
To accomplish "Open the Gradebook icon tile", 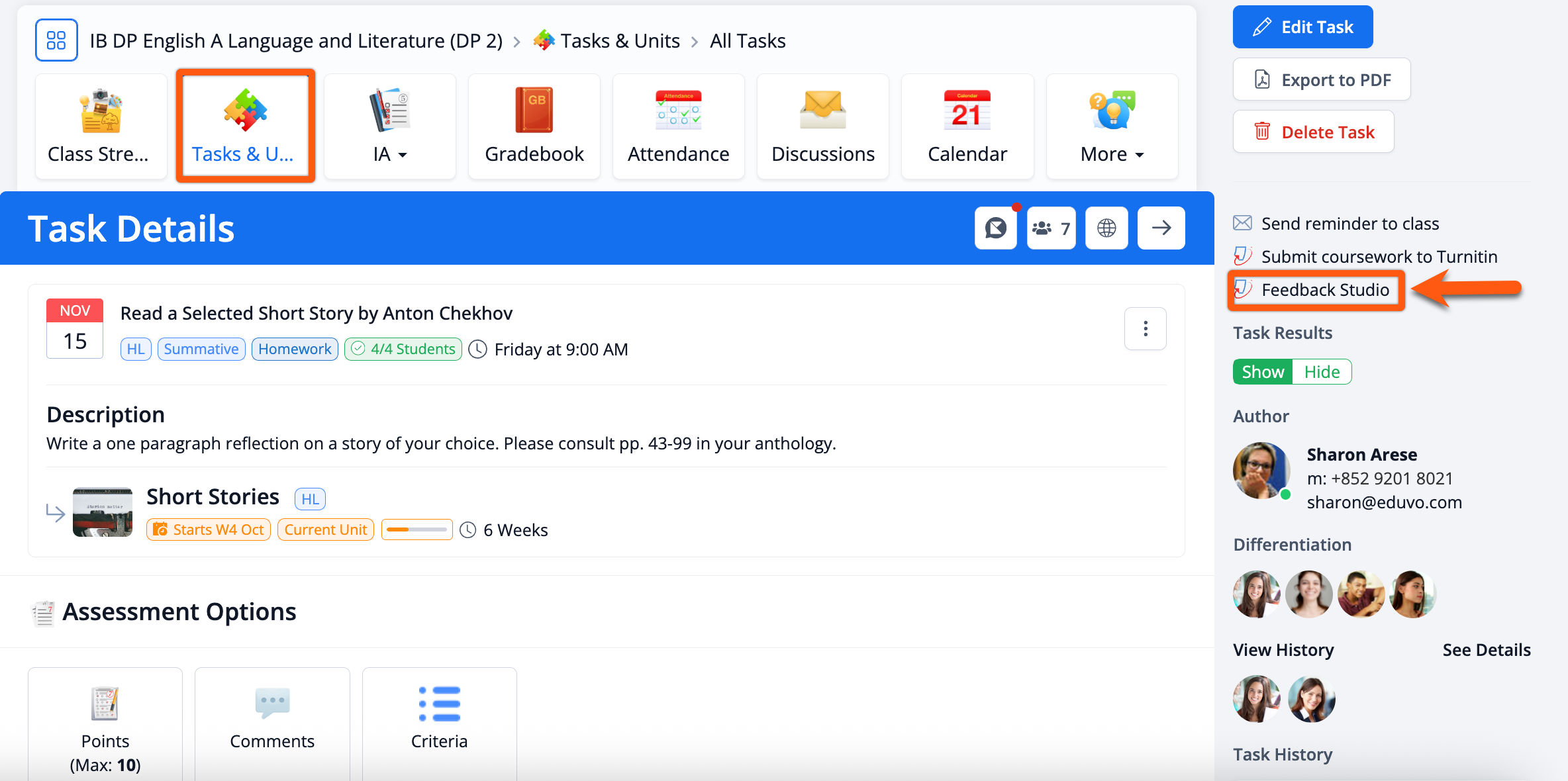I will pyautogui.click(x=534, y=126).
